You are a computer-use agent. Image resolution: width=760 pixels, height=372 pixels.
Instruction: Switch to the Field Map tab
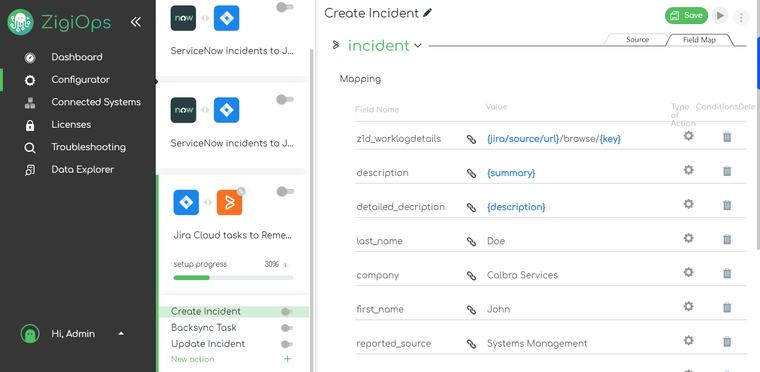(699, 40)
